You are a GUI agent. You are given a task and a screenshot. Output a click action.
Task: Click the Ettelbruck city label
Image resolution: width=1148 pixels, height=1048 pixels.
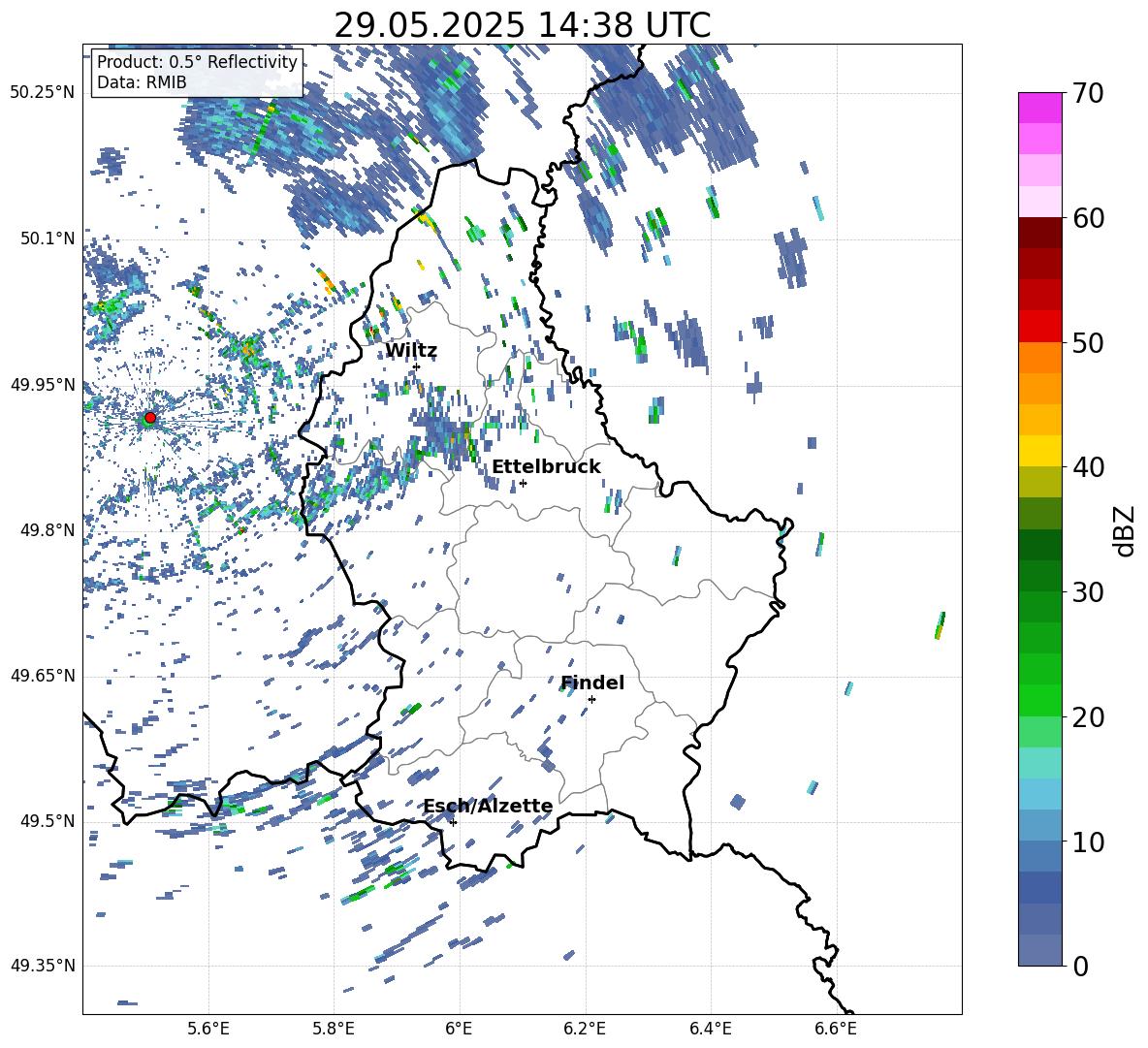click(x=546, y=466)
